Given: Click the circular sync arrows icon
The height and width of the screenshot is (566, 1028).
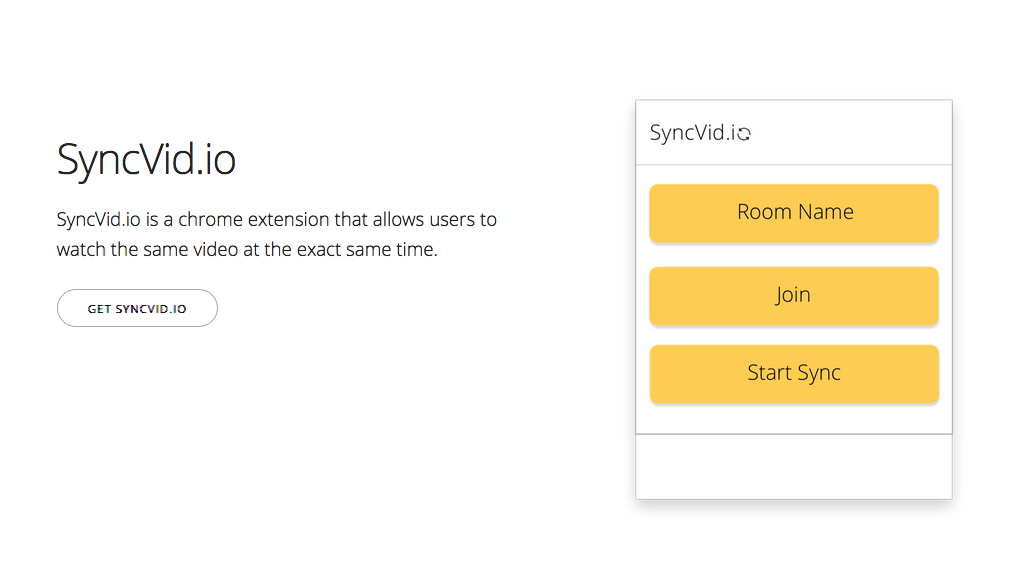Looking at the screenshot, I should tap(743, 134).
